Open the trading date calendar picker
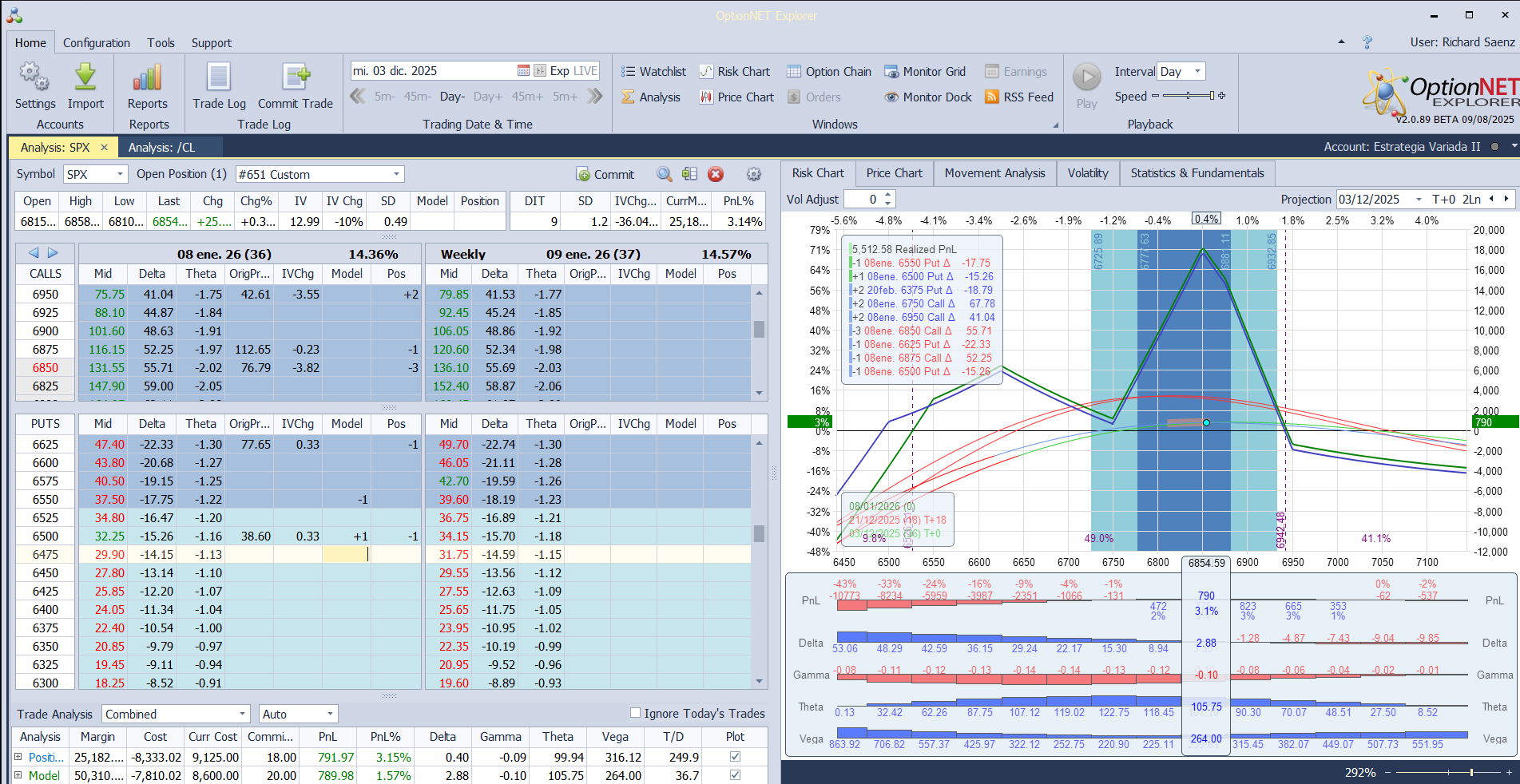This screenshot has width=1520, height=784. pyautogui.click(x=523, y=70)
